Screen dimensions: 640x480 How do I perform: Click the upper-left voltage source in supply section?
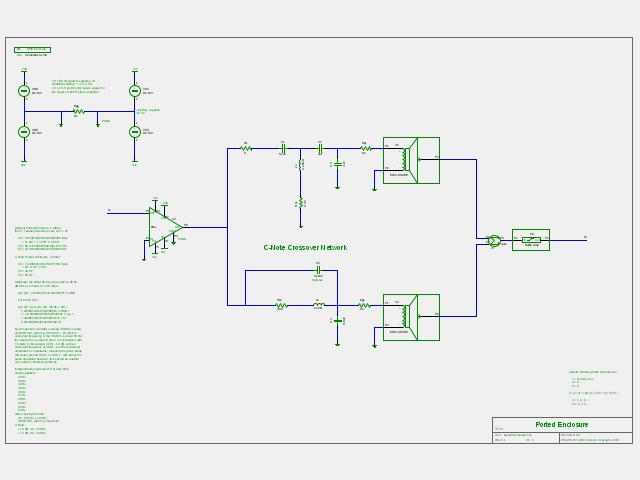(24, 91)
